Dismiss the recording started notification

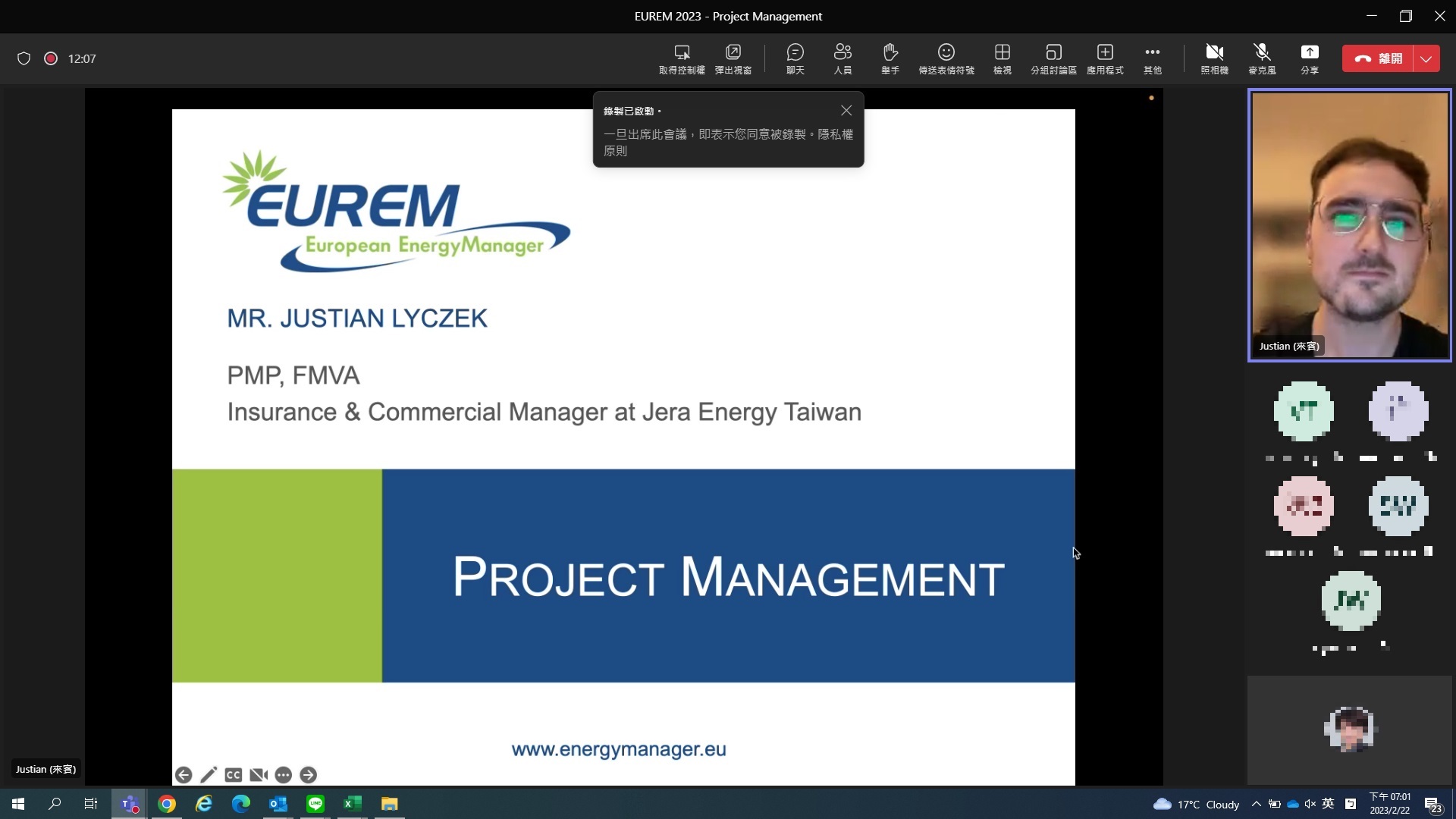click(x=846, y=111)
